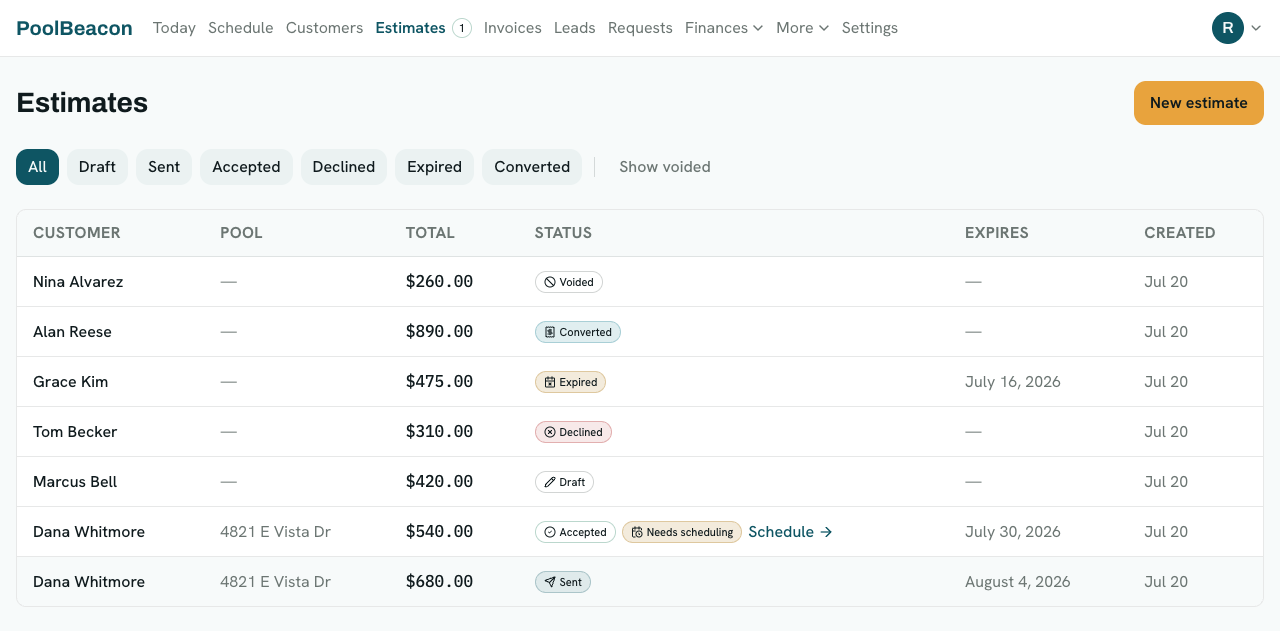1280x631 pixels.
Task: Create a New estimate
Action: [1199, 103]
